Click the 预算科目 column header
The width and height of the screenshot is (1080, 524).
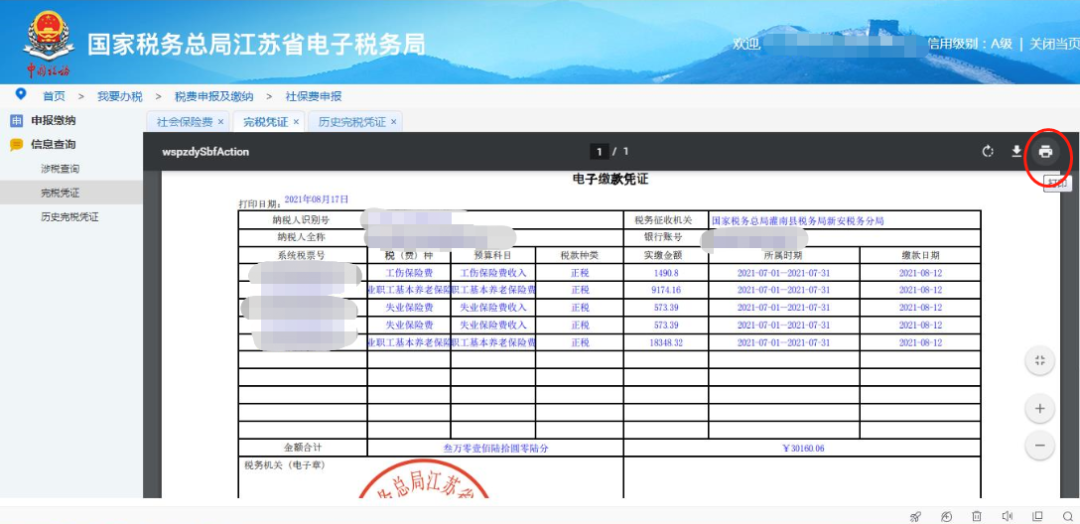493,255
